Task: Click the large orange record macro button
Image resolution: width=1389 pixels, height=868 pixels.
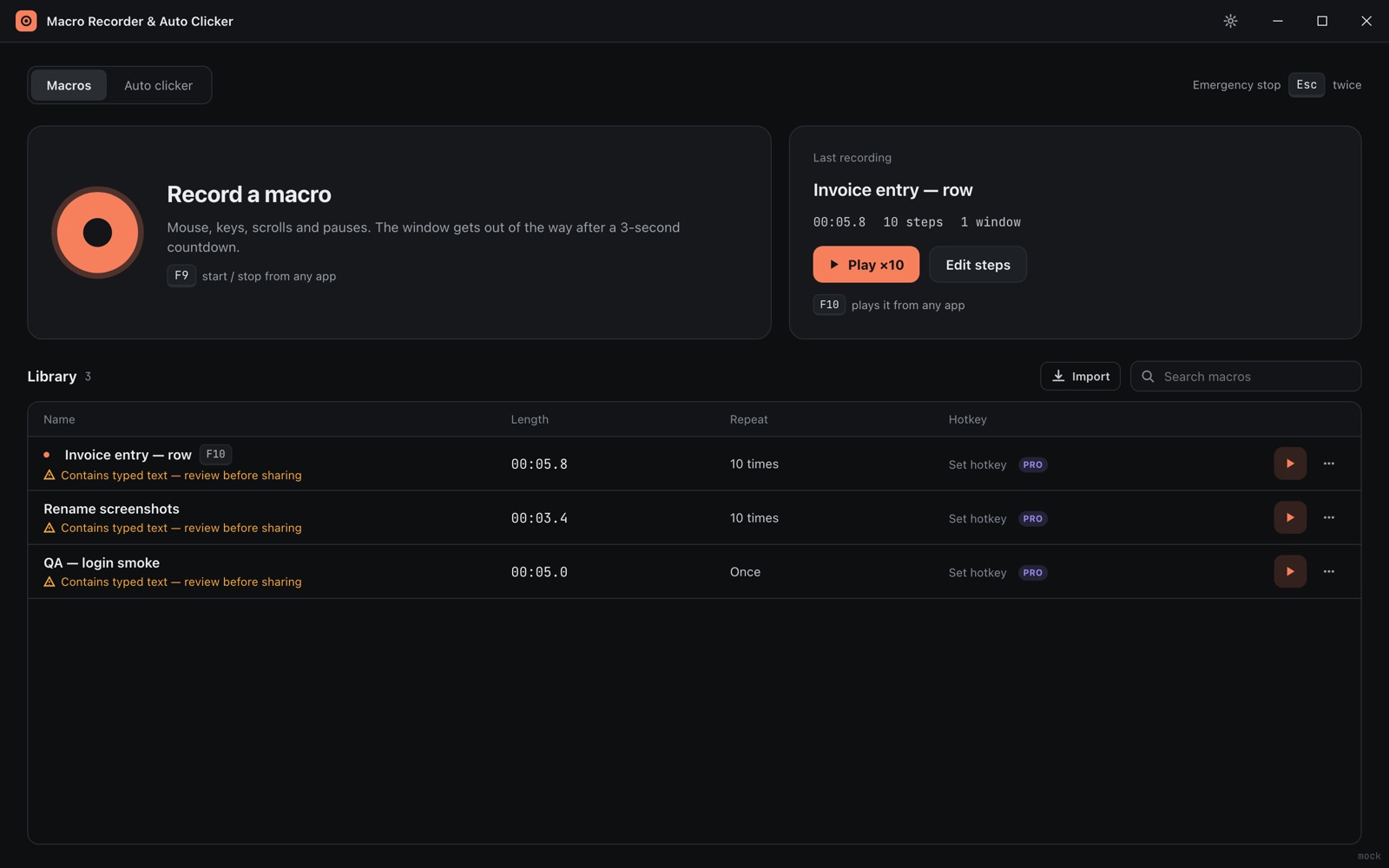Action: (x=97, y=233)
